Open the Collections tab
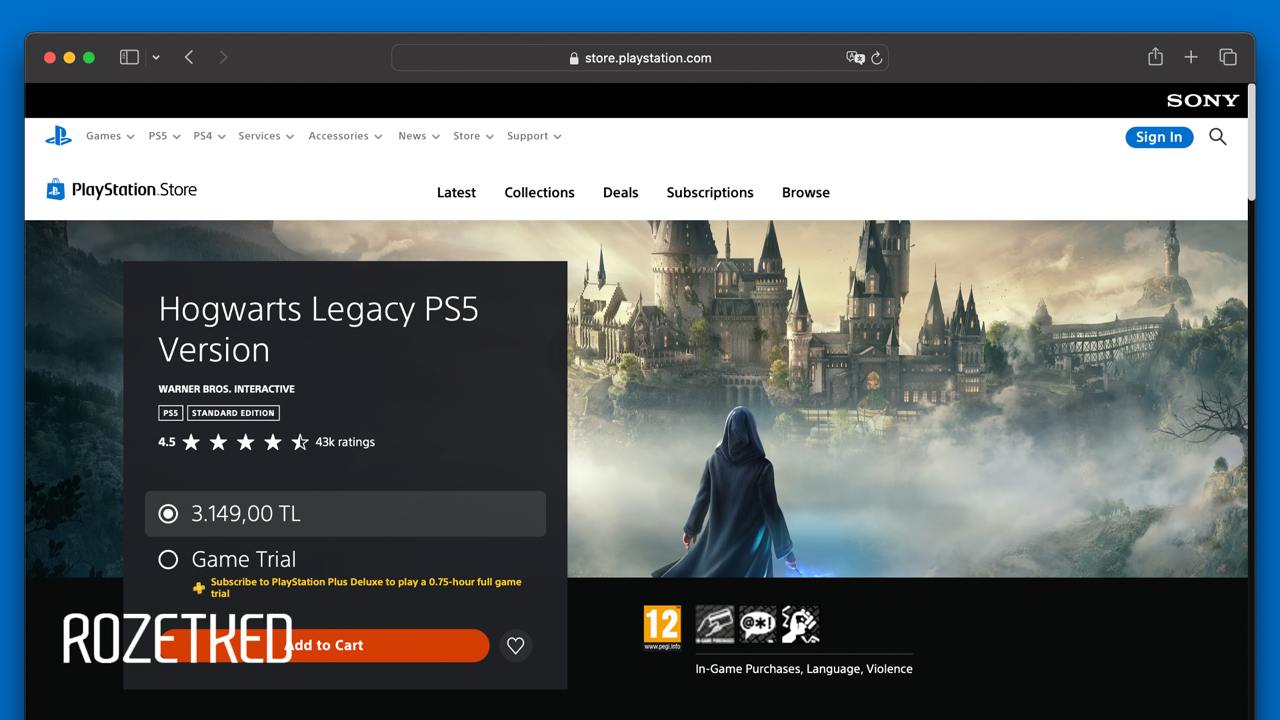This screenshot has width=1280, height=720. [539, 192]
